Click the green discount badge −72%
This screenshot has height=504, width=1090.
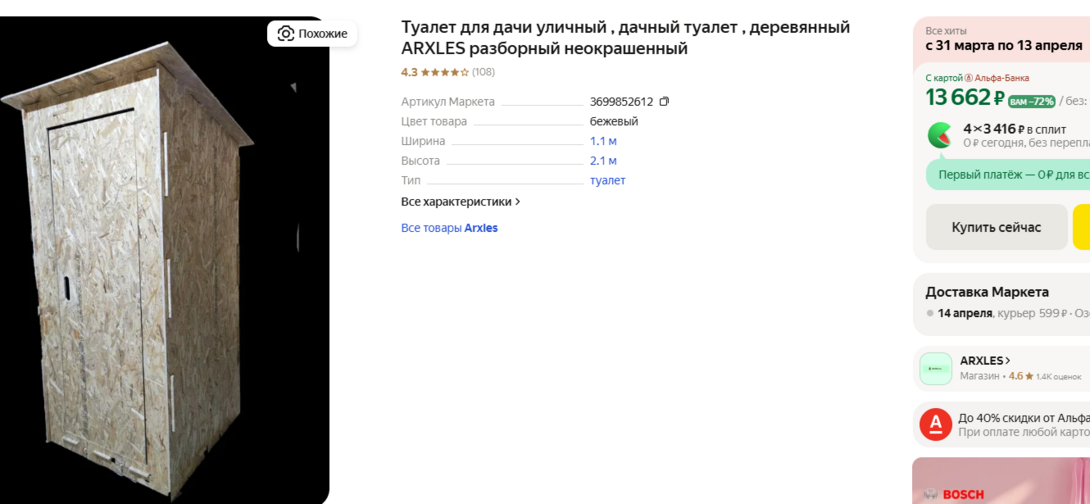click(1031, 102)
